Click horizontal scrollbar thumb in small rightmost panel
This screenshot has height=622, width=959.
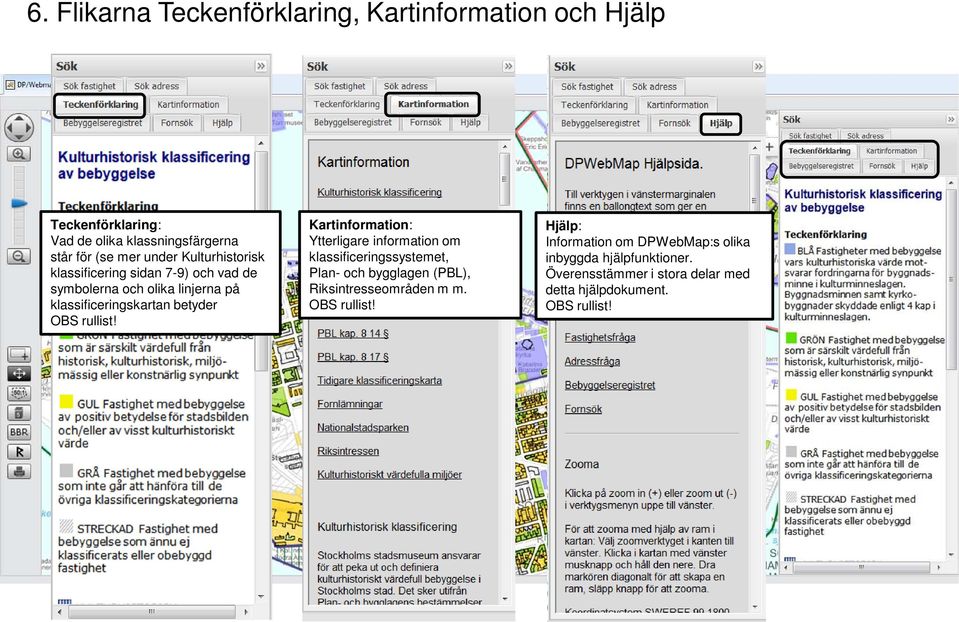point(861,567)
